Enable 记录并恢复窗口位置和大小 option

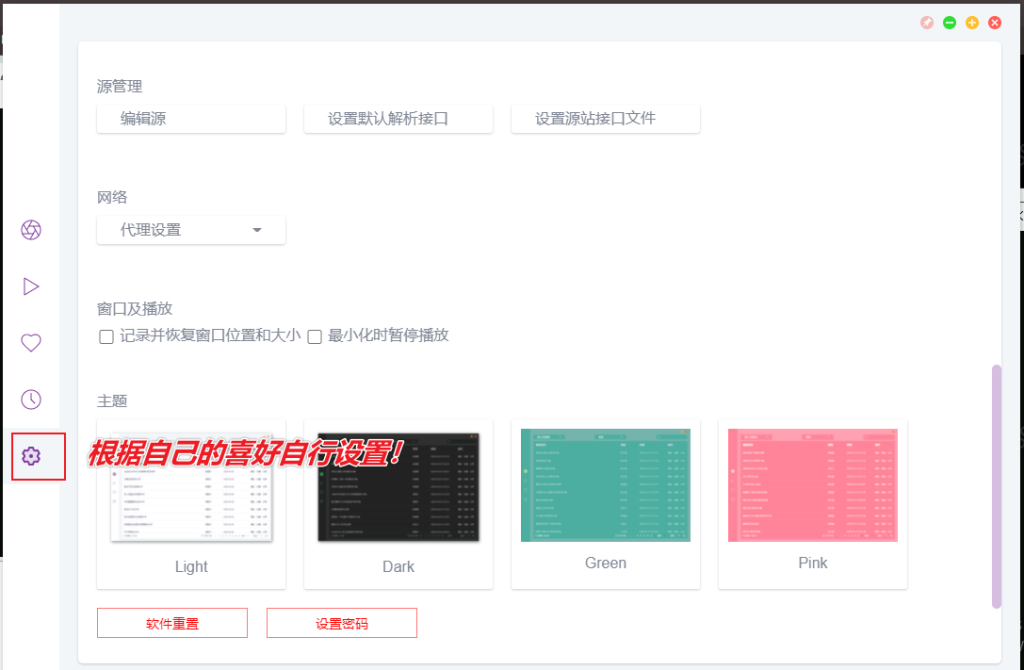[106, 337]
